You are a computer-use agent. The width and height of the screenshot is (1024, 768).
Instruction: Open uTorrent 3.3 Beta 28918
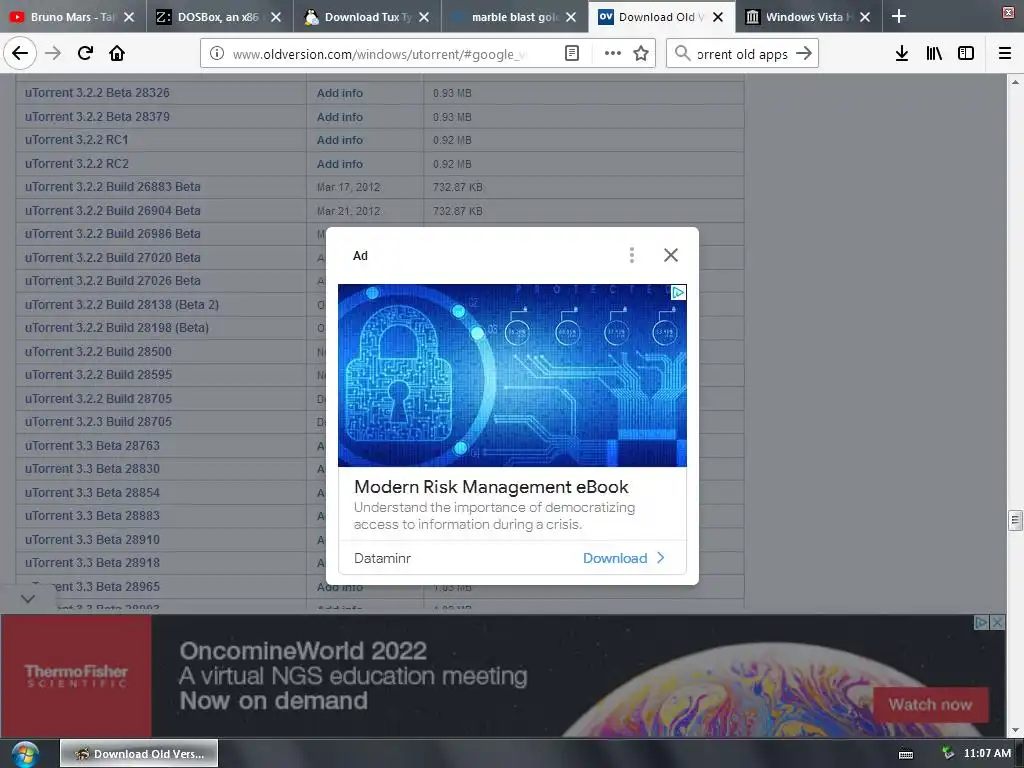coord(92,563)
